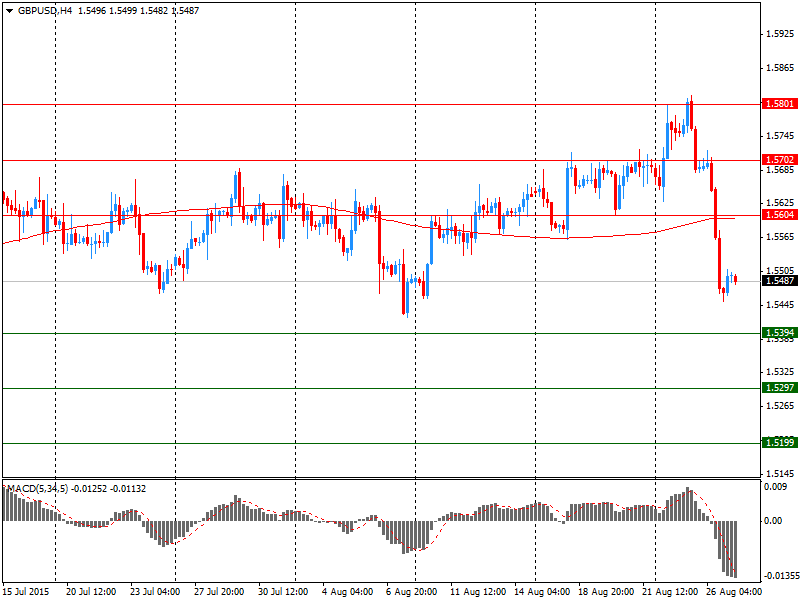This screenshot has height=600, width=800.
Task: Click the 21 Aug 12:00 time label
Action: pos(670,592)
